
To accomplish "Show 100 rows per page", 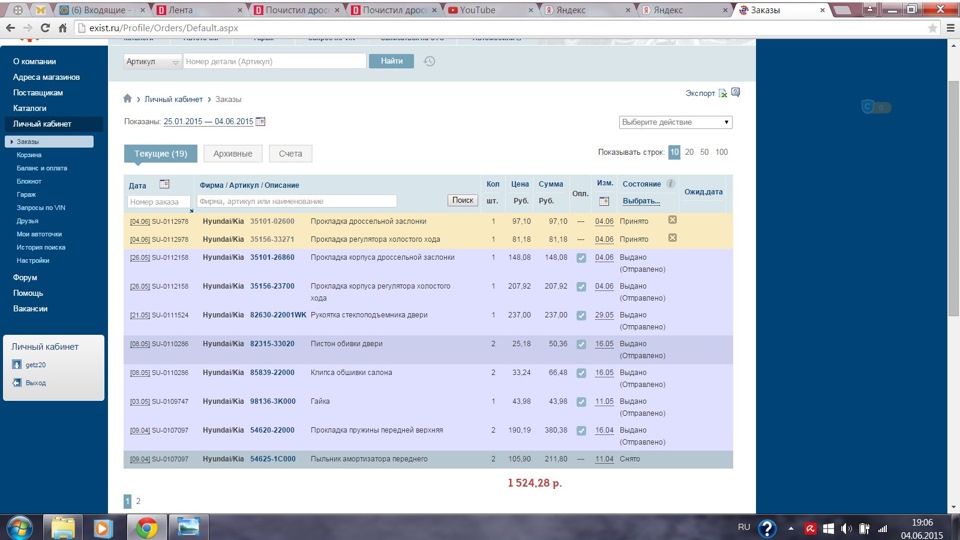I will [722, 152].
